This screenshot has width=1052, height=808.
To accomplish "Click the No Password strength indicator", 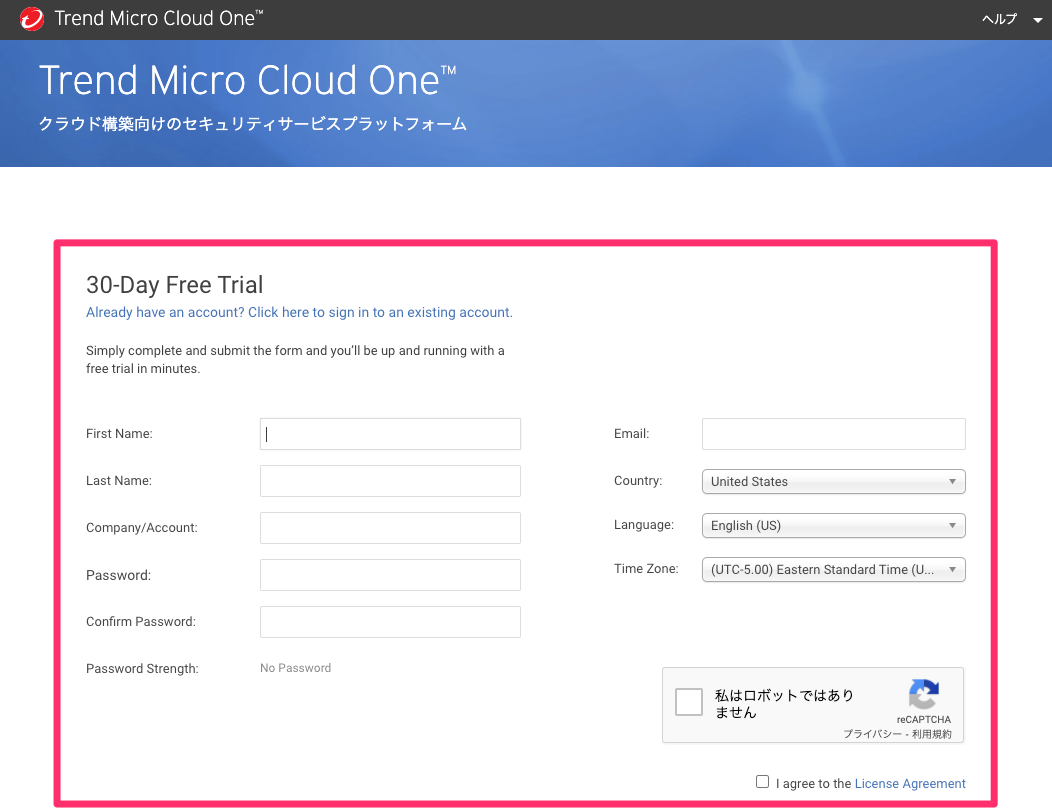I will [x=295, y=667].
